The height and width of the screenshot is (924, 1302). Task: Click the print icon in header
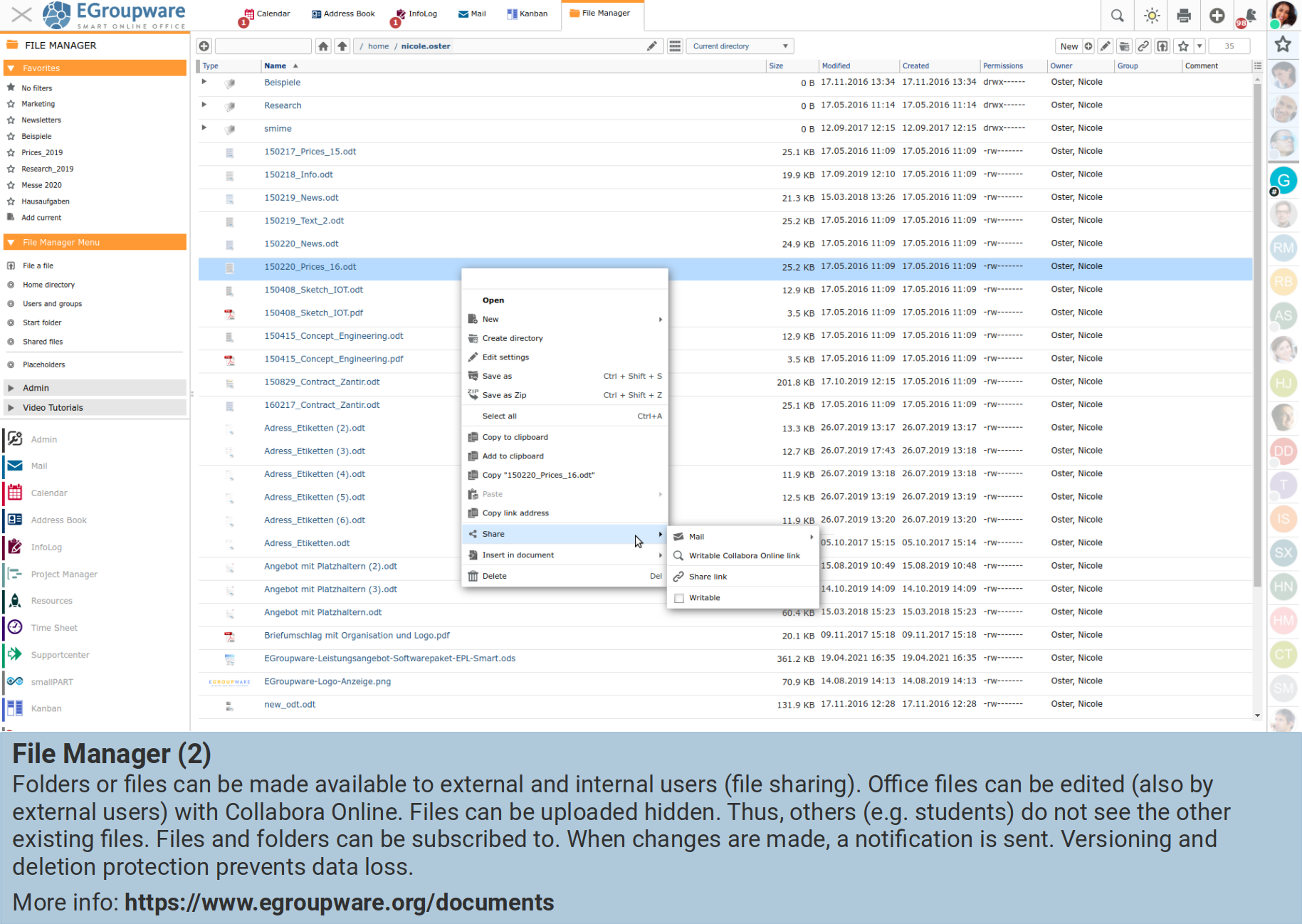coord(1184,16)
